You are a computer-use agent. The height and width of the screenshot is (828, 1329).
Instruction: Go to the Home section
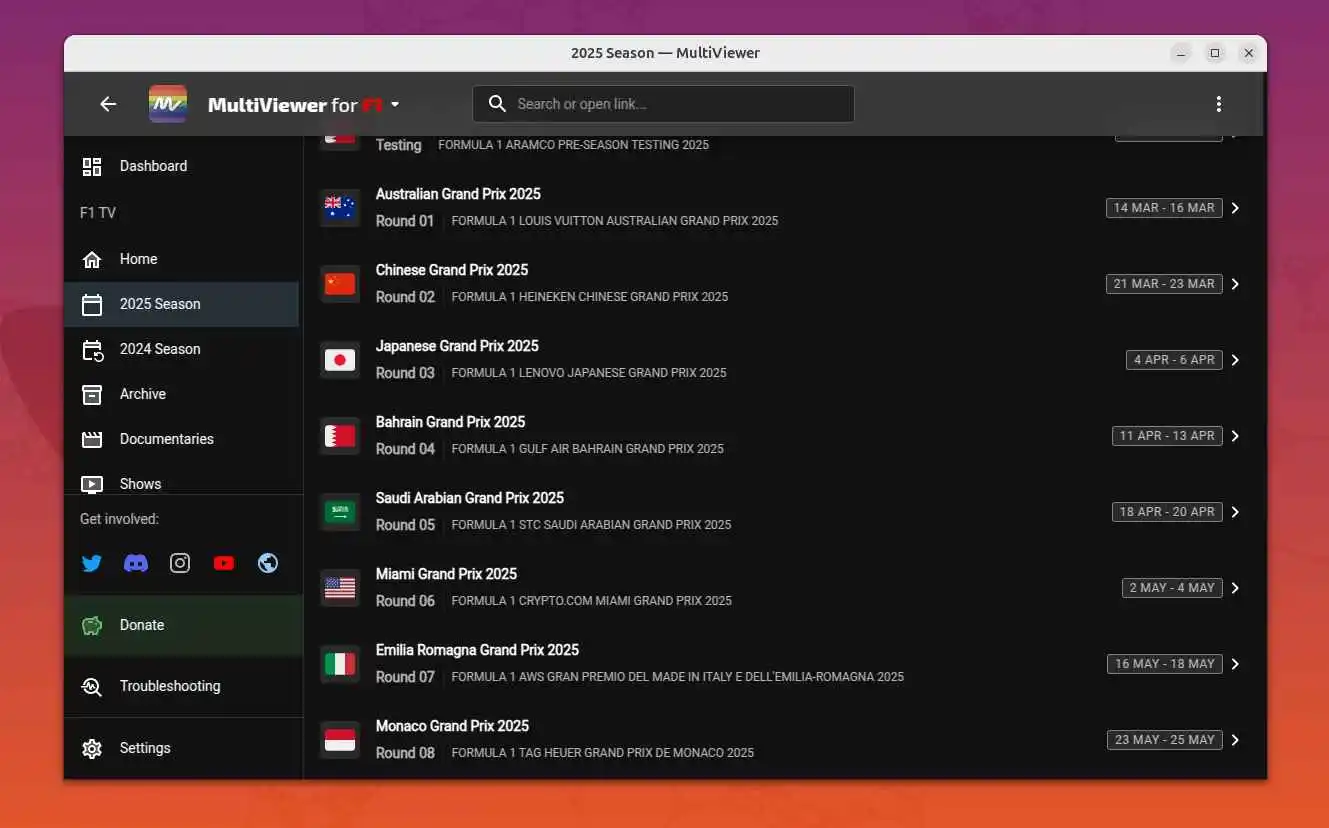(181, 259)
